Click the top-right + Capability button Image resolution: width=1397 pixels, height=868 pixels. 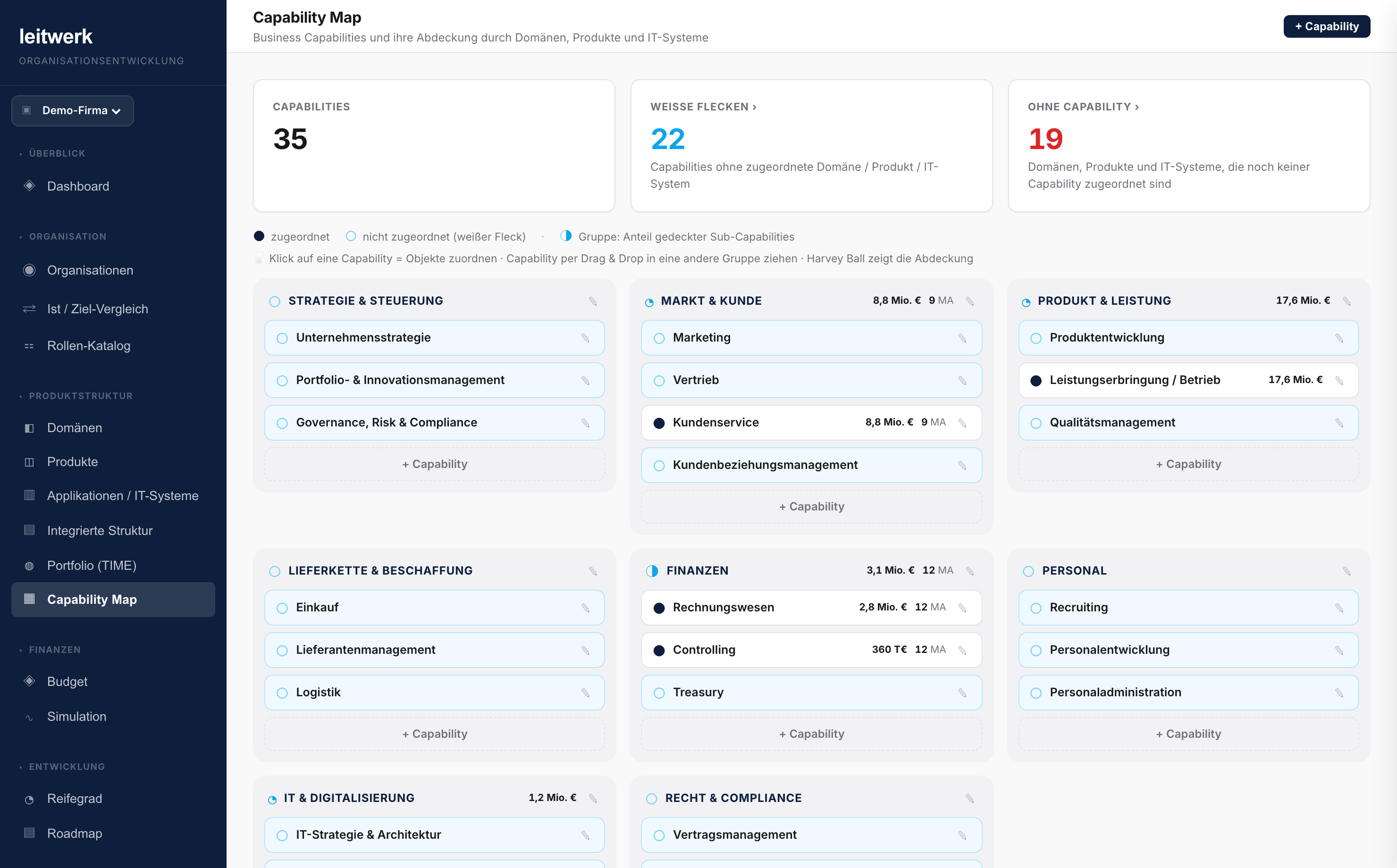1326,26
